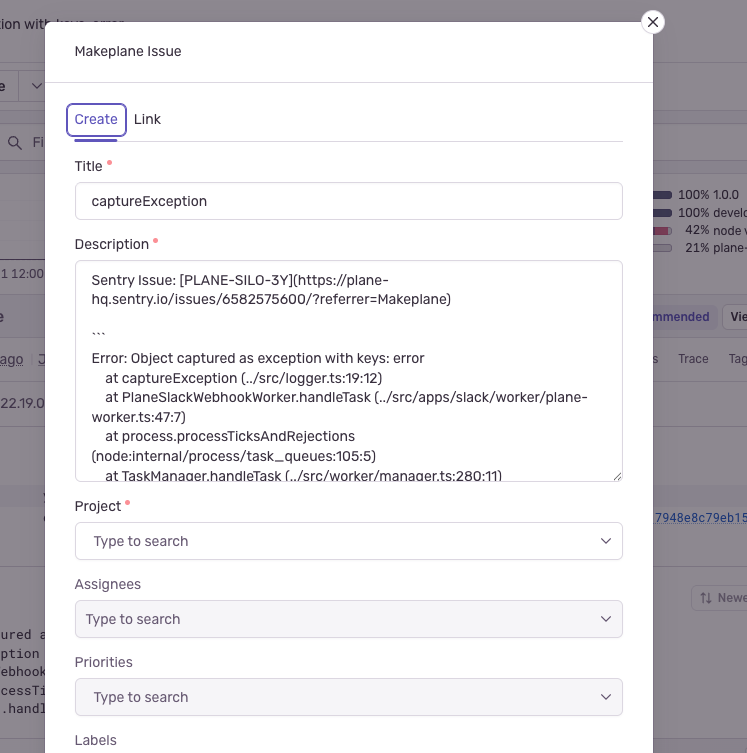Image resolution: width=747 pixels, height=753 pixels.
Task: Open the Assignees search dropdown
Action: pyautogui.click(x=349, y=619)
